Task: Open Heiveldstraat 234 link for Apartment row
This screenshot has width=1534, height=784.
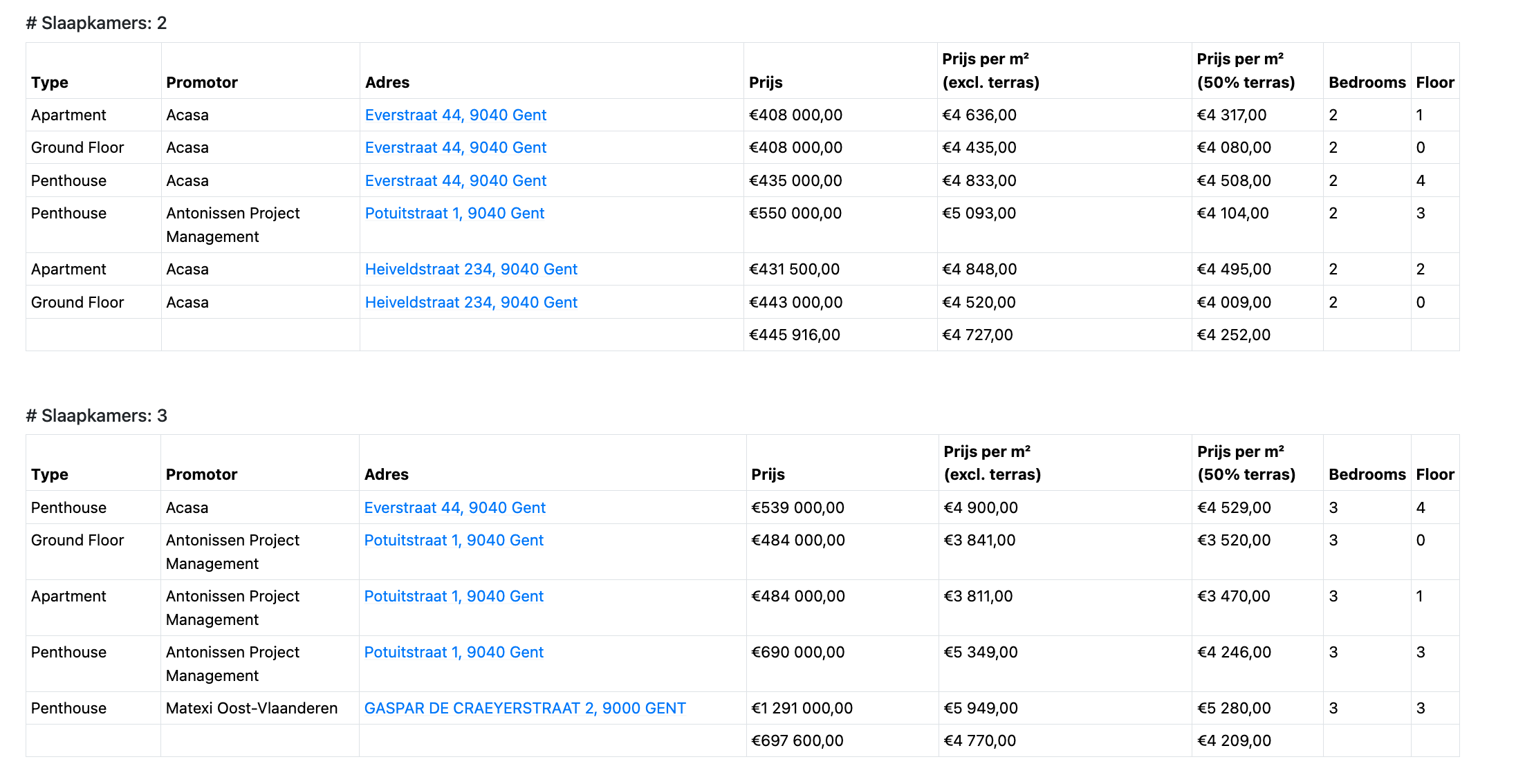Action: click(x=470, y=269)
